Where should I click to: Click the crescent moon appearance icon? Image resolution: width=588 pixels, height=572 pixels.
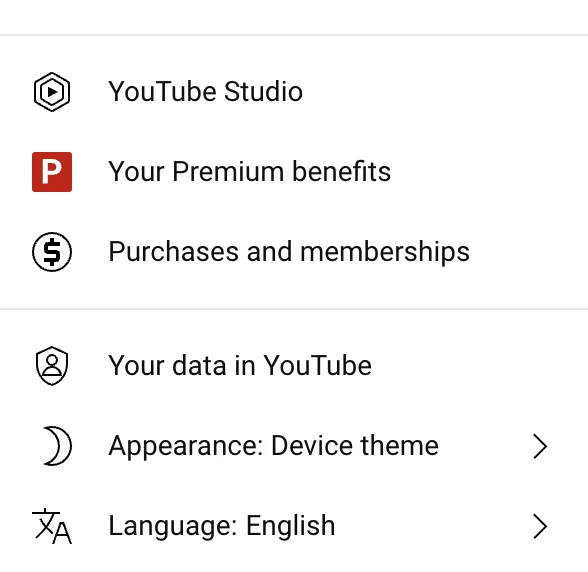[x=57, y=446]
